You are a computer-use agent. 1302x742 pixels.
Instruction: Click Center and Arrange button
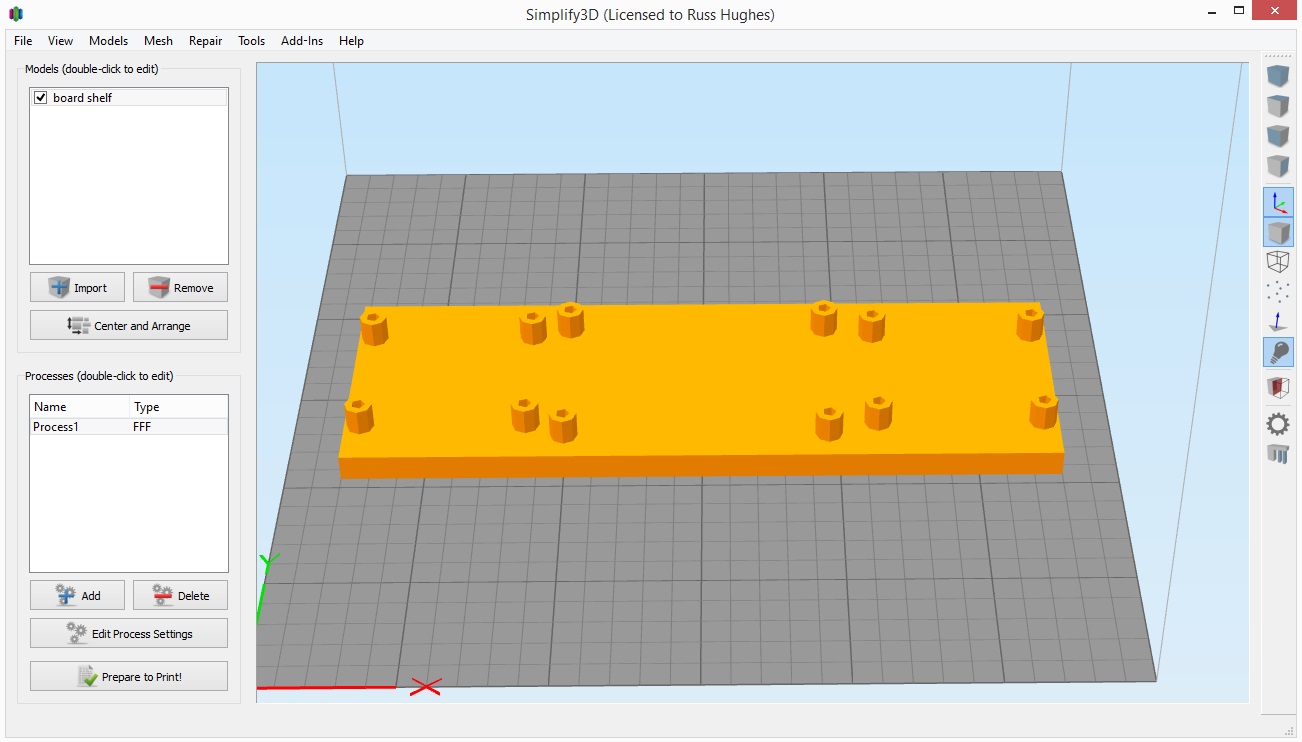click(129, 326)
